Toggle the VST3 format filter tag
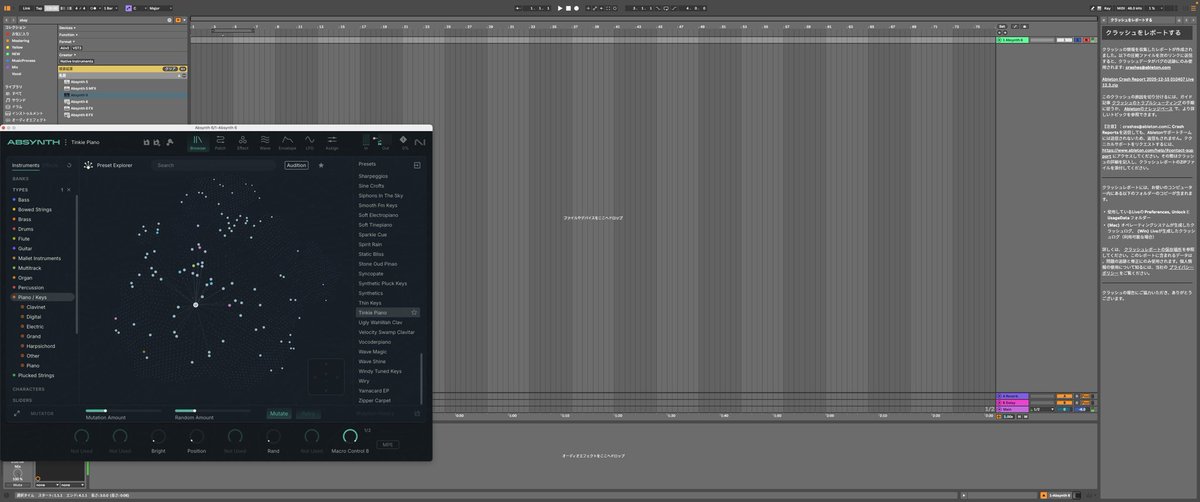This screenshot has height=502, width=1200. click(x=77, y=48)
